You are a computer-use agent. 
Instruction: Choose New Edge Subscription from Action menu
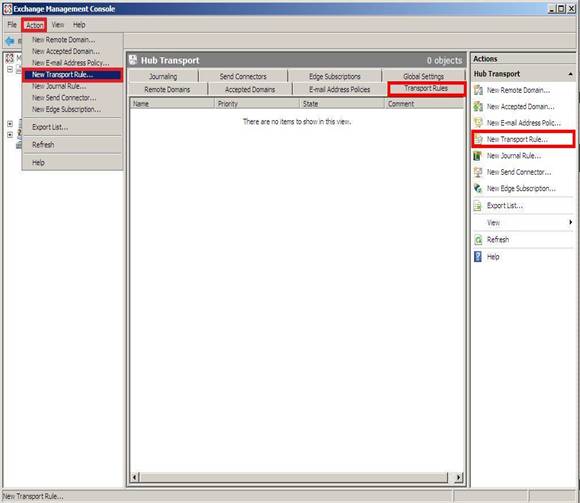coord(72,109)
